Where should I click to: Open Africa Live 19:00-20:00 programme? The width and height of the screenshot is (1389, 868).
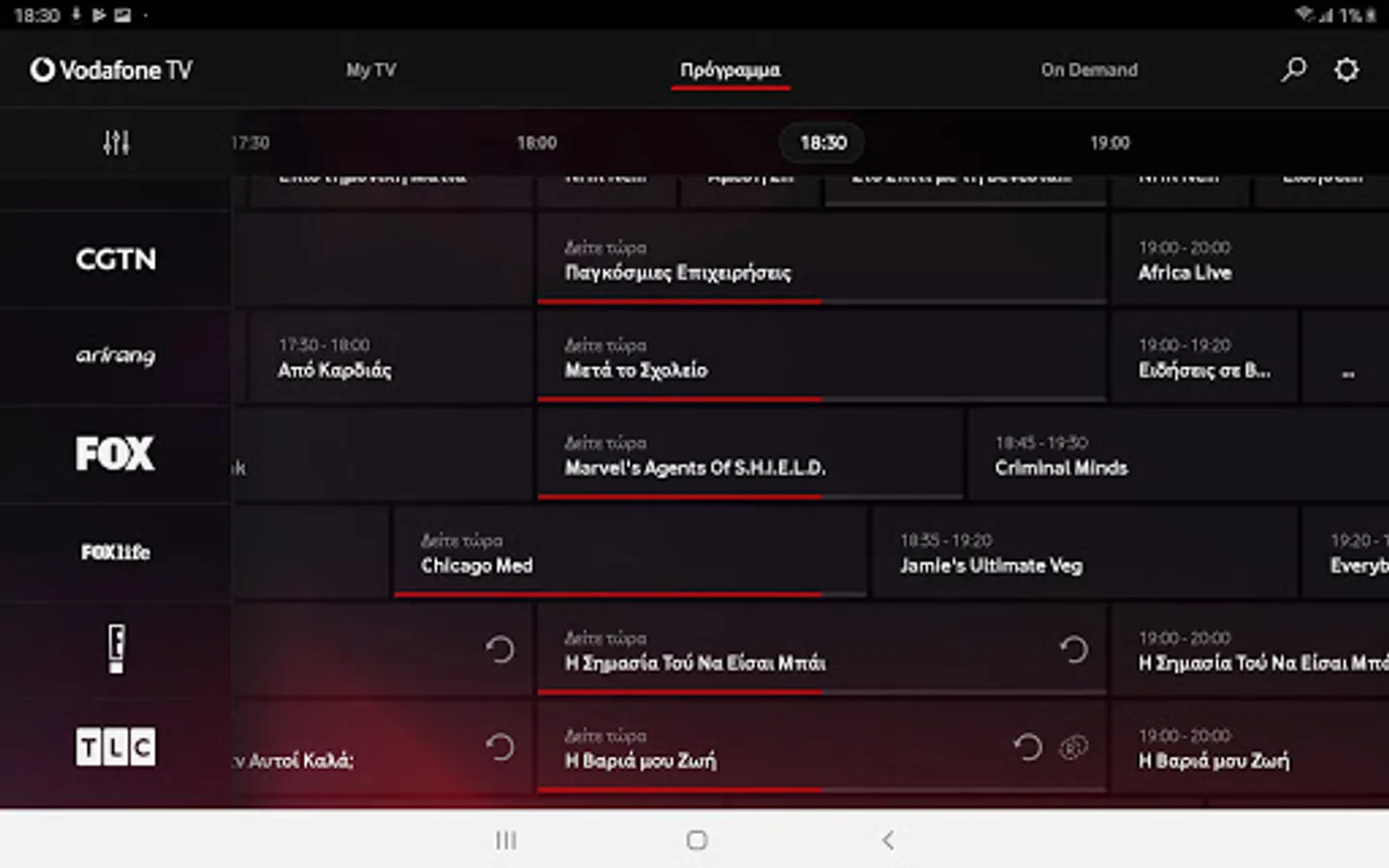point(1250,258)
